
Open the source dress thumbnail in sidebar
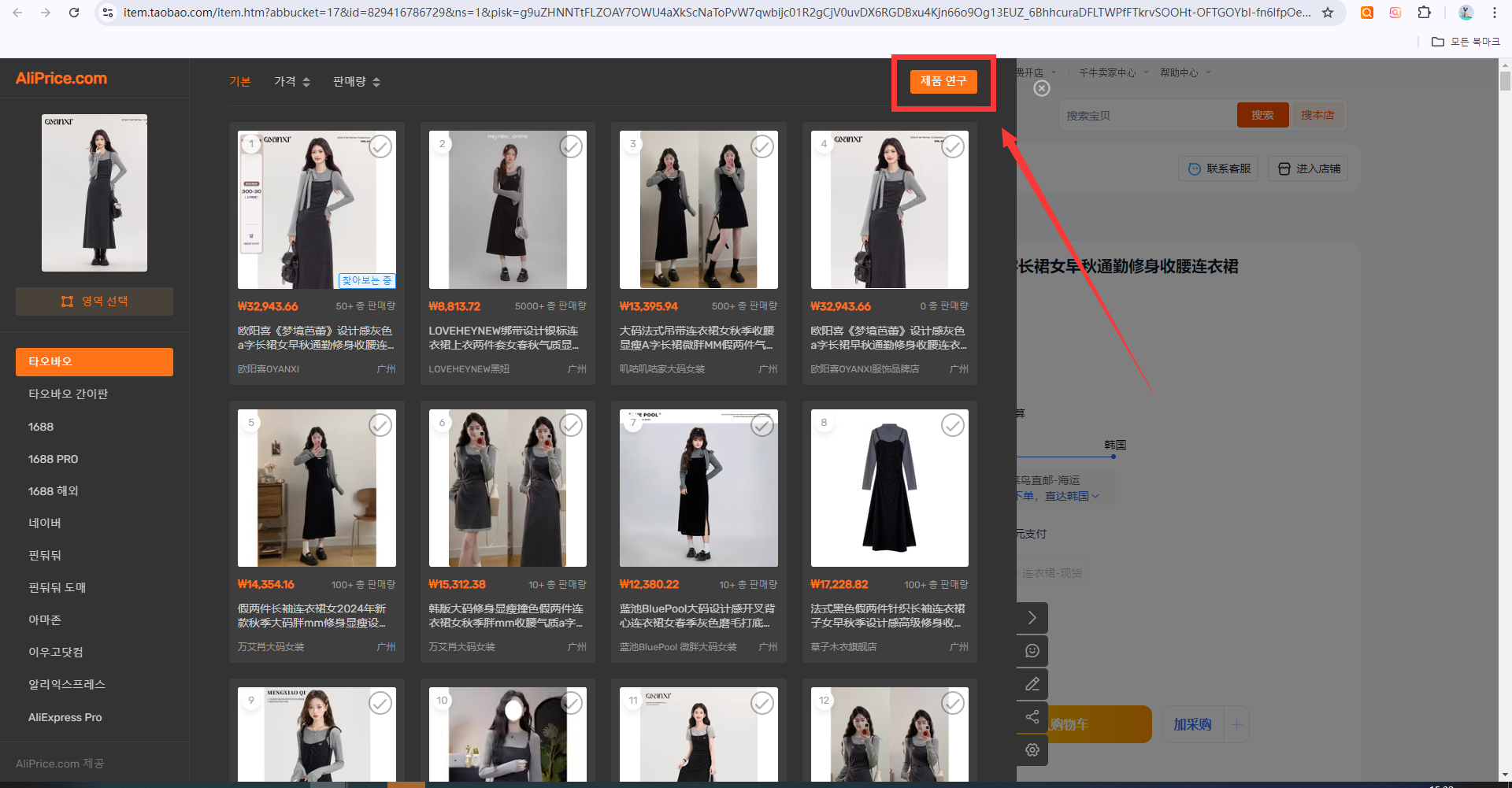tap(94, 193)
